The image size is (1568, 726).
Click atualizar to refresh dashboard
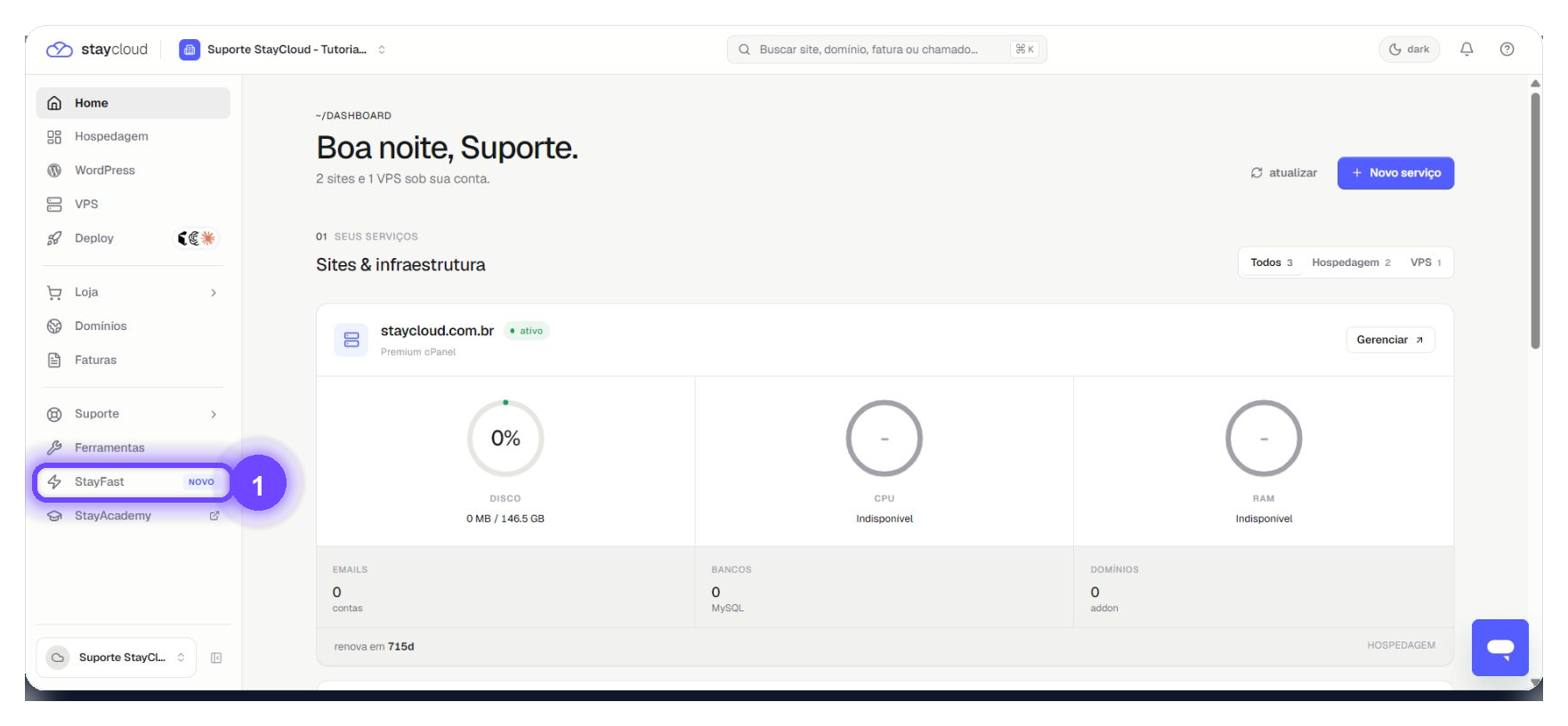(x=1283, y=173)
